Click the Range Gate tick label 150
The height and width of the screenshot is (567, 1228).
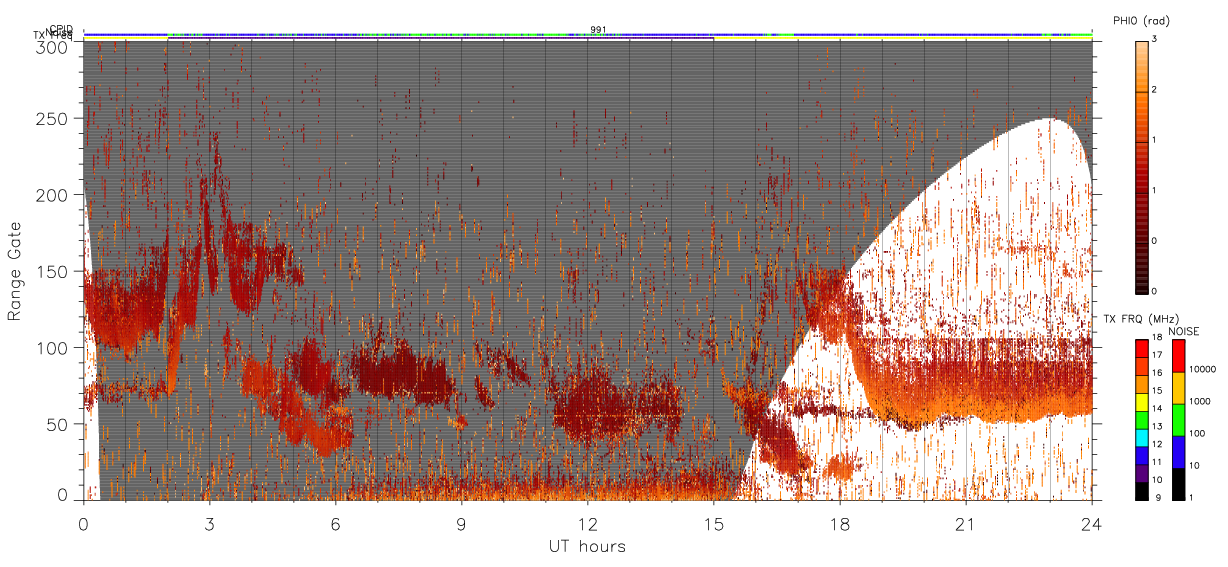[54, 271]
